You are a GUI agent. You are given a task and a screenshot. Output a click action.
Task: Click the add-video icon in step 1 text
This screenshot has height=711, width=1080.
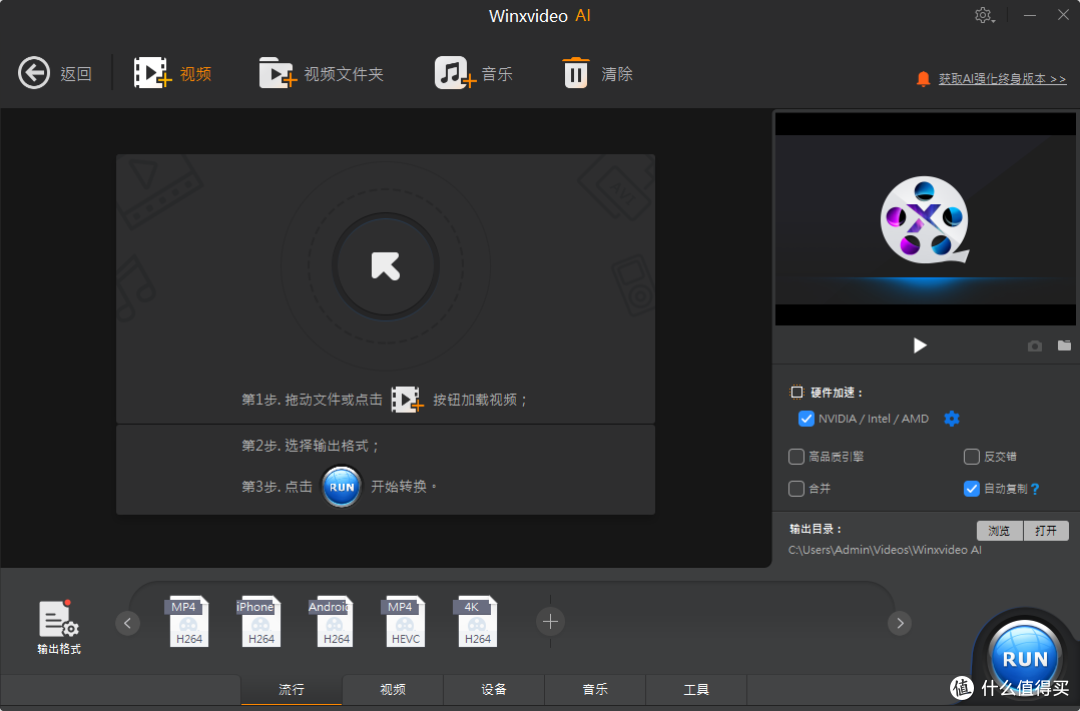(406, 400)
